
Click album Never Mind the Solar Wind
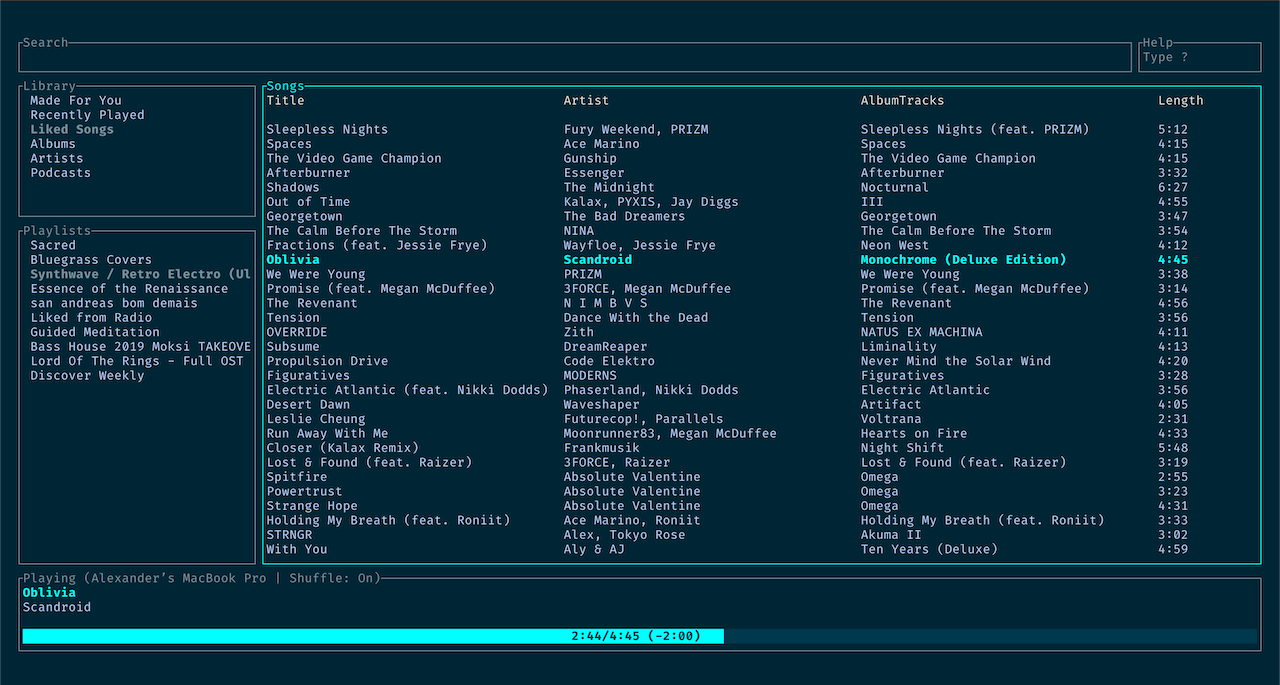tap(956, 361)
